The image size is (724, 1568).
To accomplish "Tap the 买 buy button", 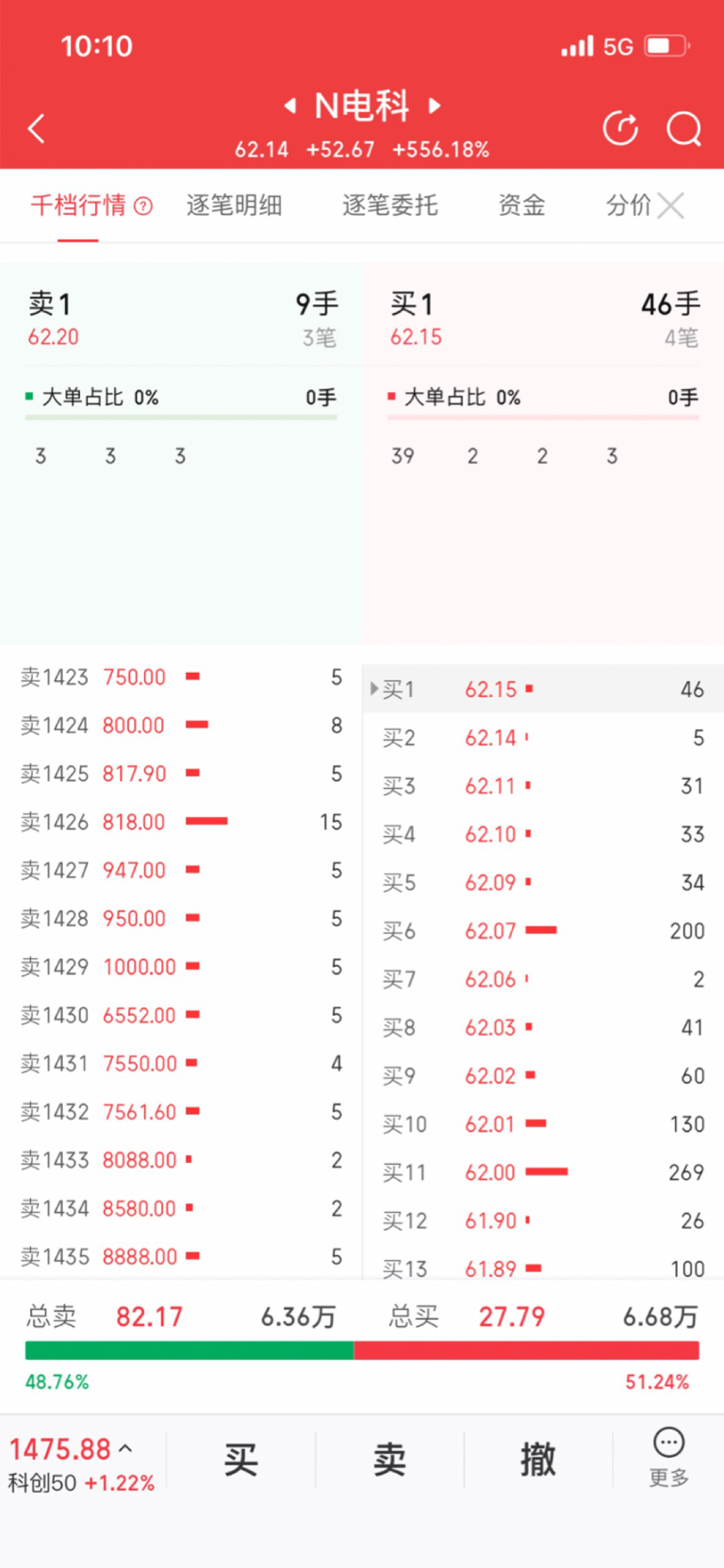I will (x=240, y=1460).
